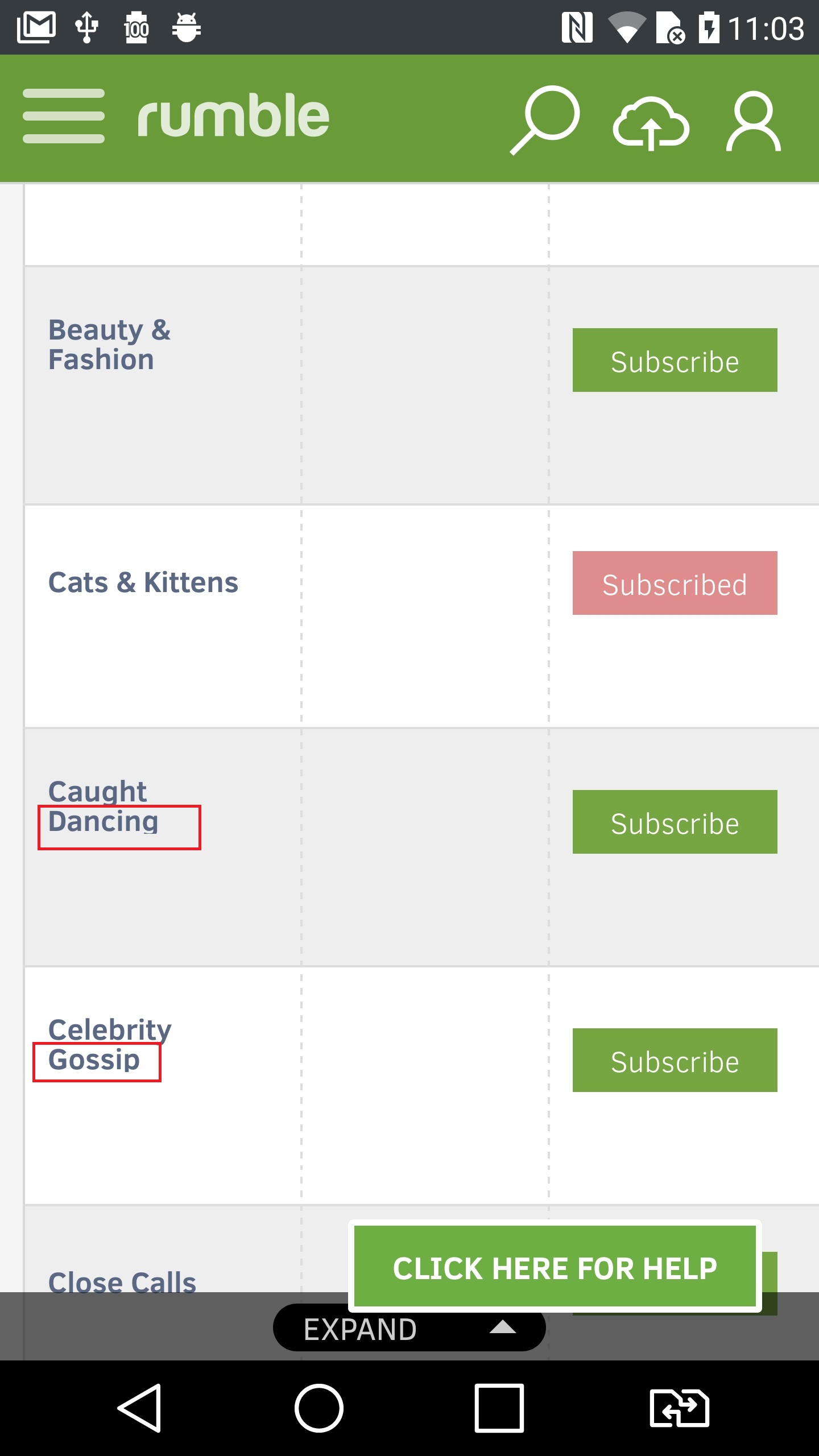
Task: Open the navigation hamburger menu
Action: (x=64, y=115)
